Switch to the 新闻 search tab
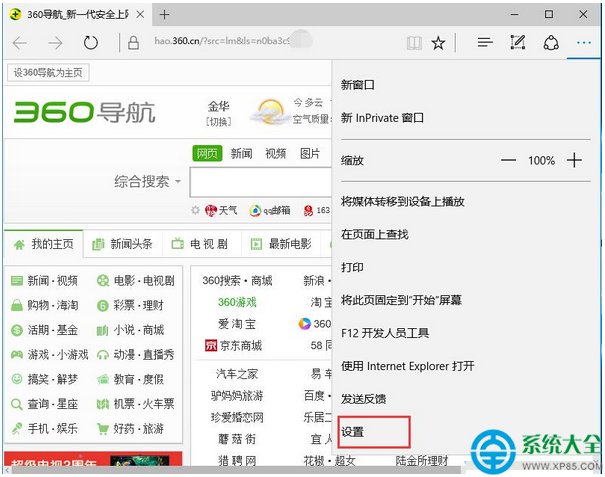 point(241,154)
